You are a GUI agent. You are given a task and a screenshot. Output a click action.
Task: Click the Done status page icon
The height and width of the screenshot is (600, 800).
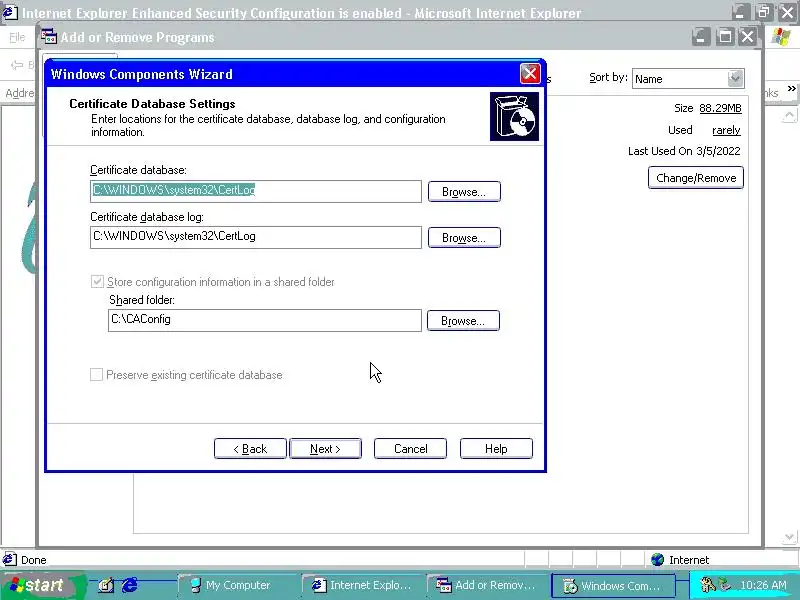(10, 559)
